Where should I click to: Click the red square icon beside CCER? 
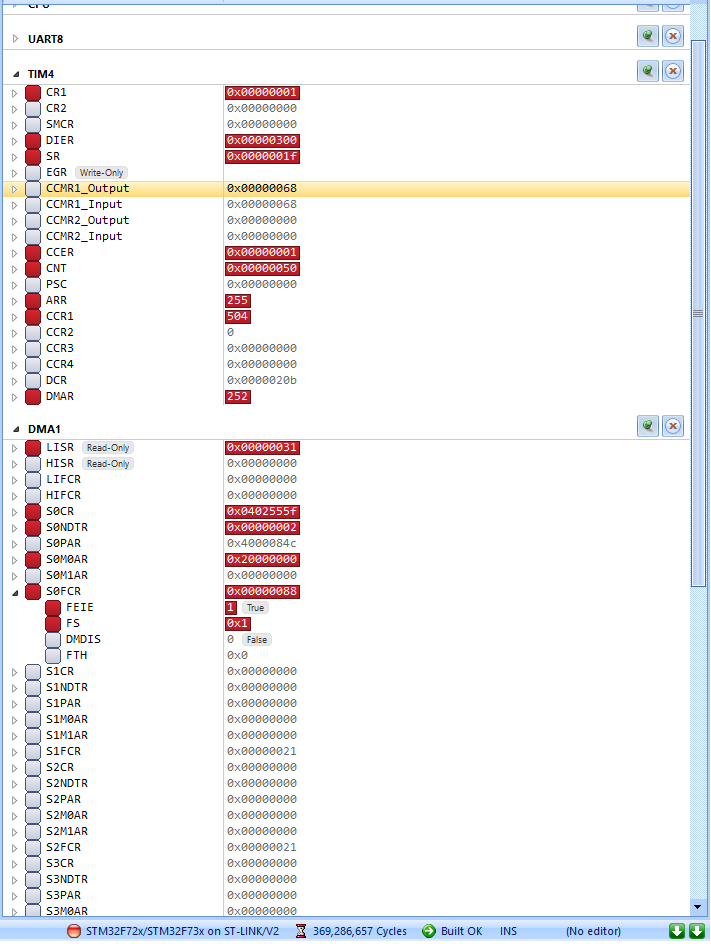tap(33, 253)
